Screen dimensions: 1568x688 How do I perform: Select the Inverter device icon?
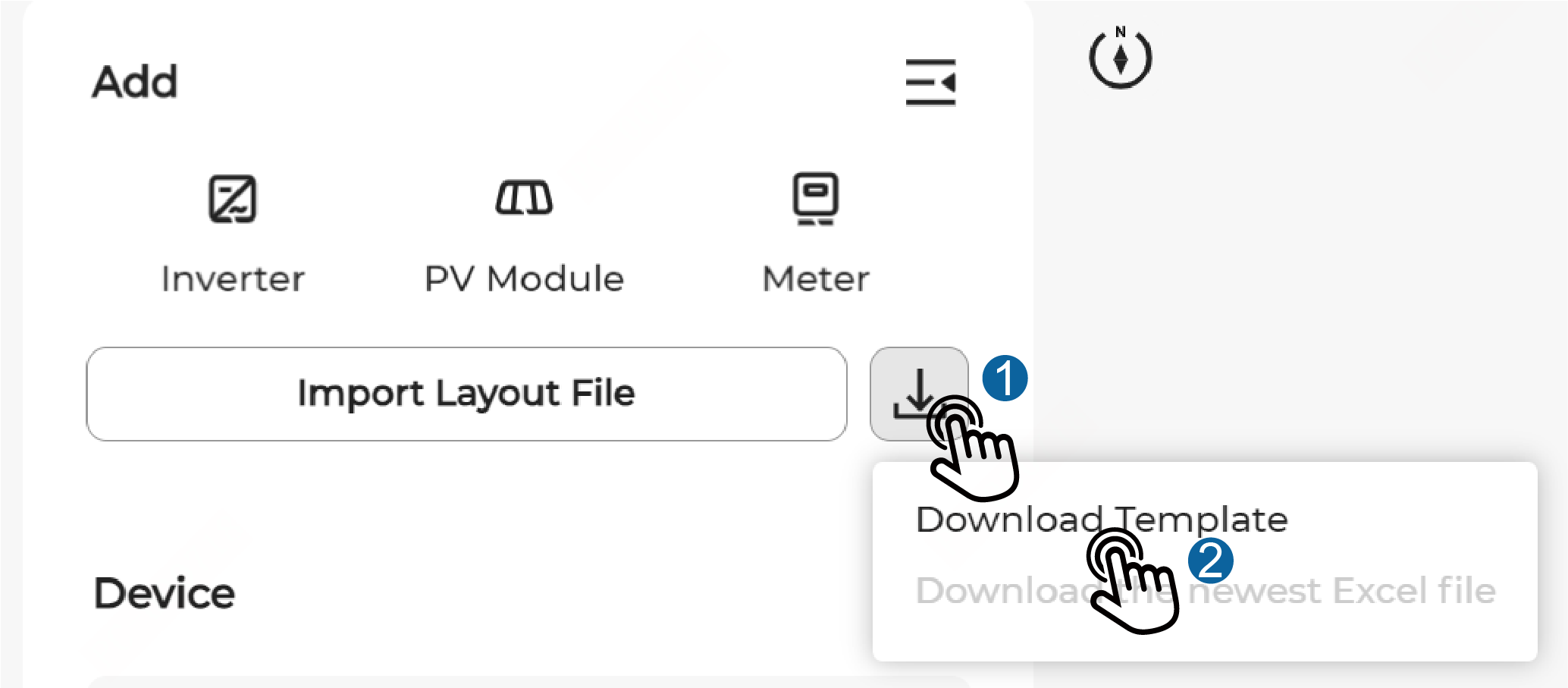(x=233, y=199)
